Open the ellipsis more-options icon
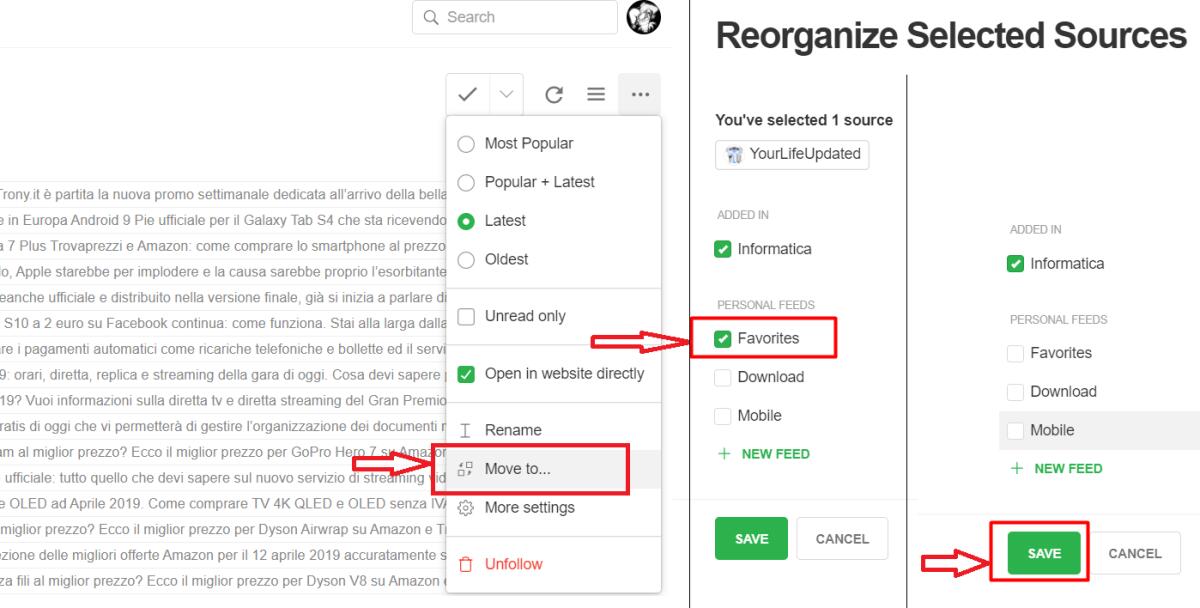 click(639, 93)
